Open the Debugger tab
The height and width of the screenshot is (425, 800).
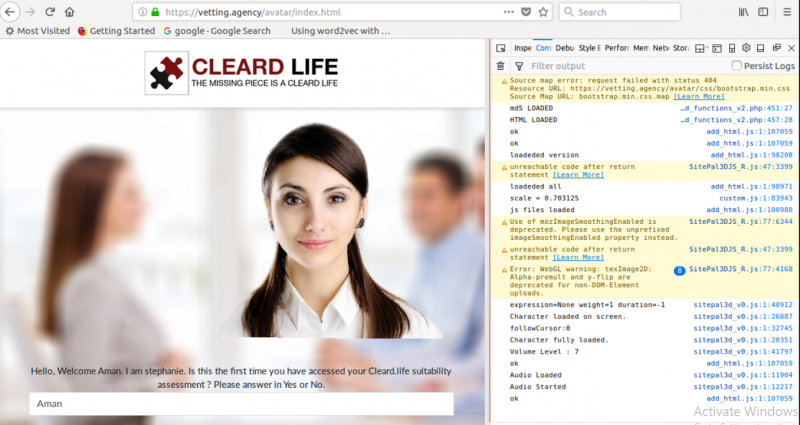tap(565, 48)
